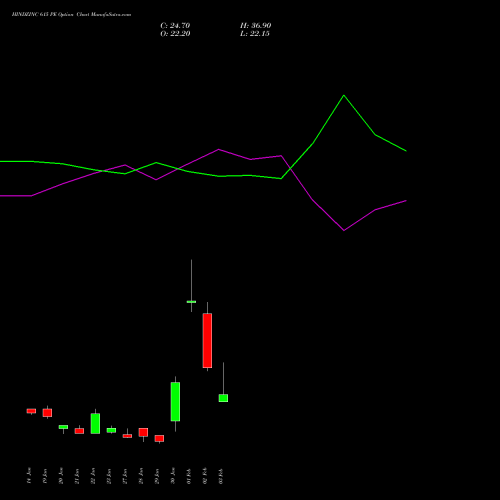Click the red candle on 28 Jan
This screenshot has height=500, width=500.
tap(143, 432)
